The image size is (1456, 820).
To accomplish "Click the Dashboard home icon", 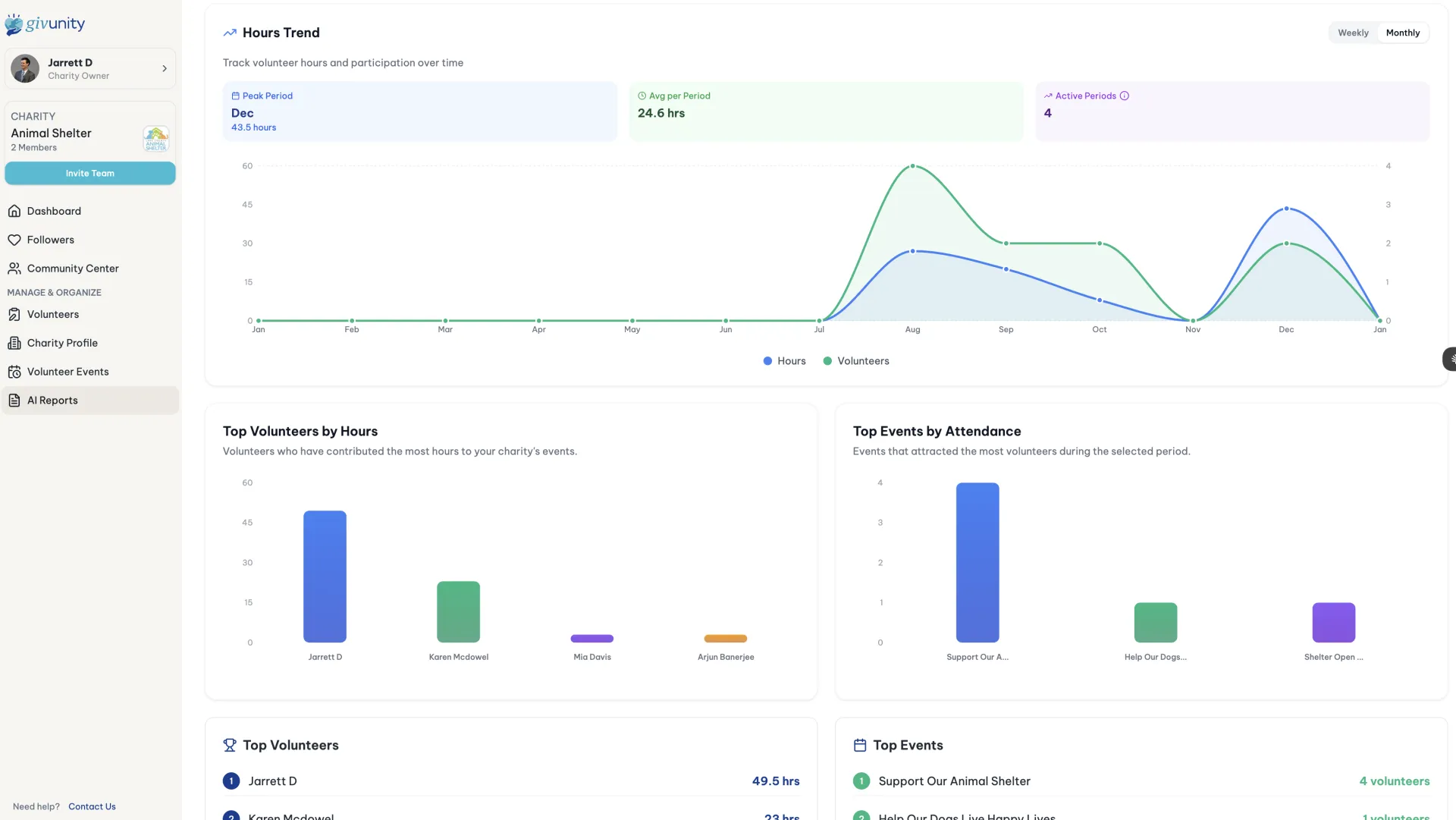I will click(14, 211).
